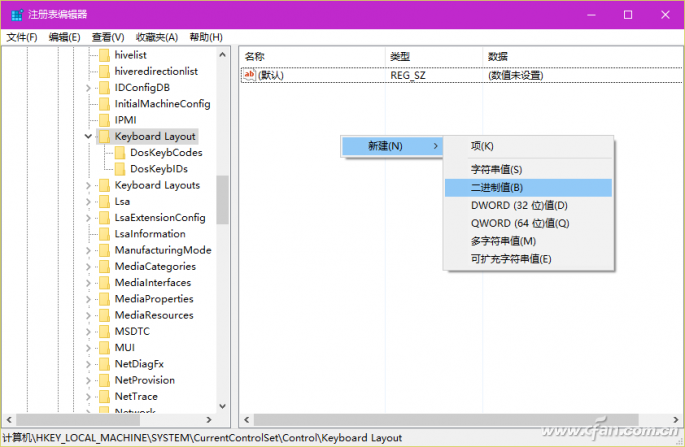Click the hivelist folder icon
The image size is (685, 447).
point(104,55)
